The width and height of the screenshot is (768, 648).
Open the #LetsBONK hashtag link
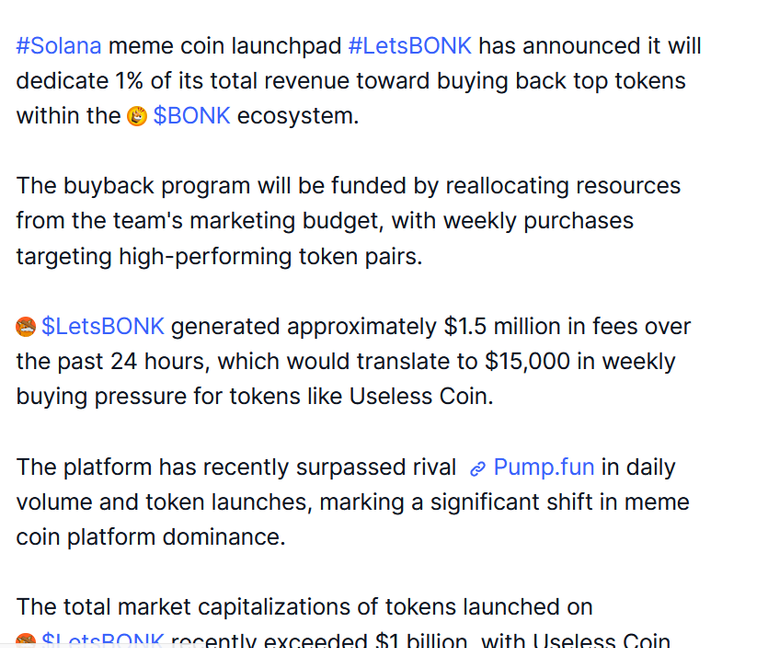tap(410, 46)
